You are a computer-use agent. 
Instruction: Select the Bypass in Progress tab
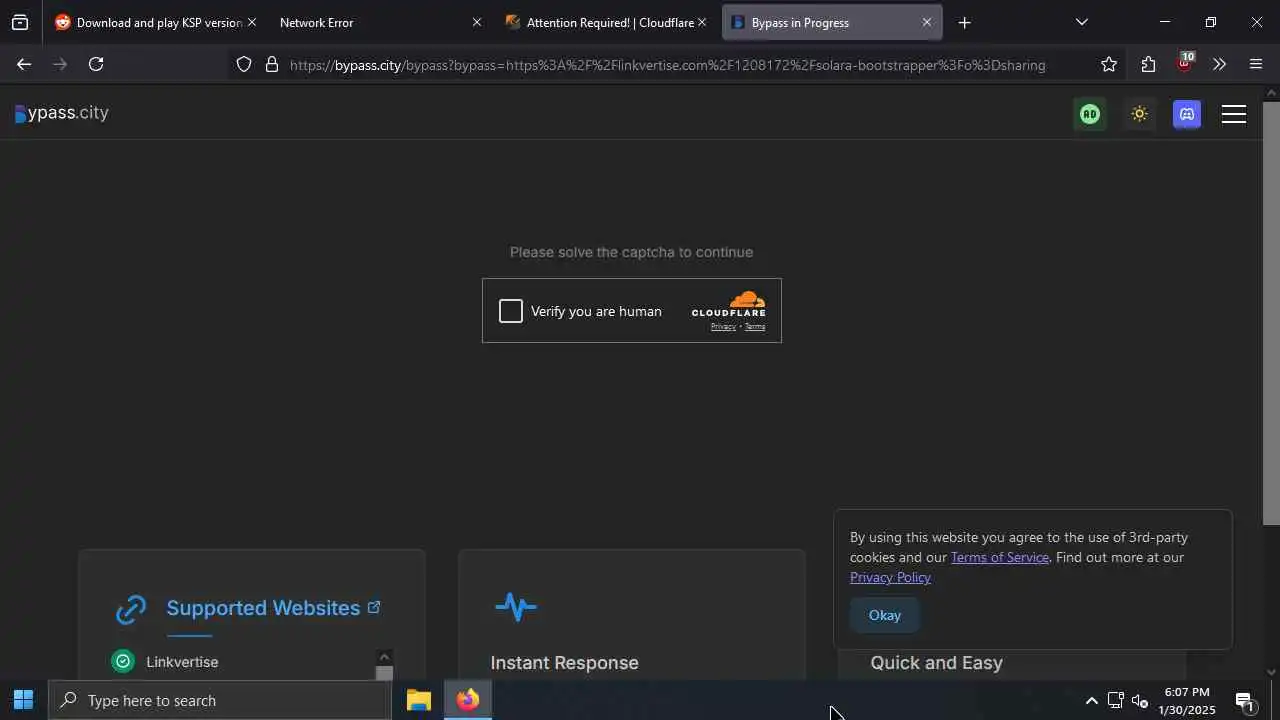(832, 22)
